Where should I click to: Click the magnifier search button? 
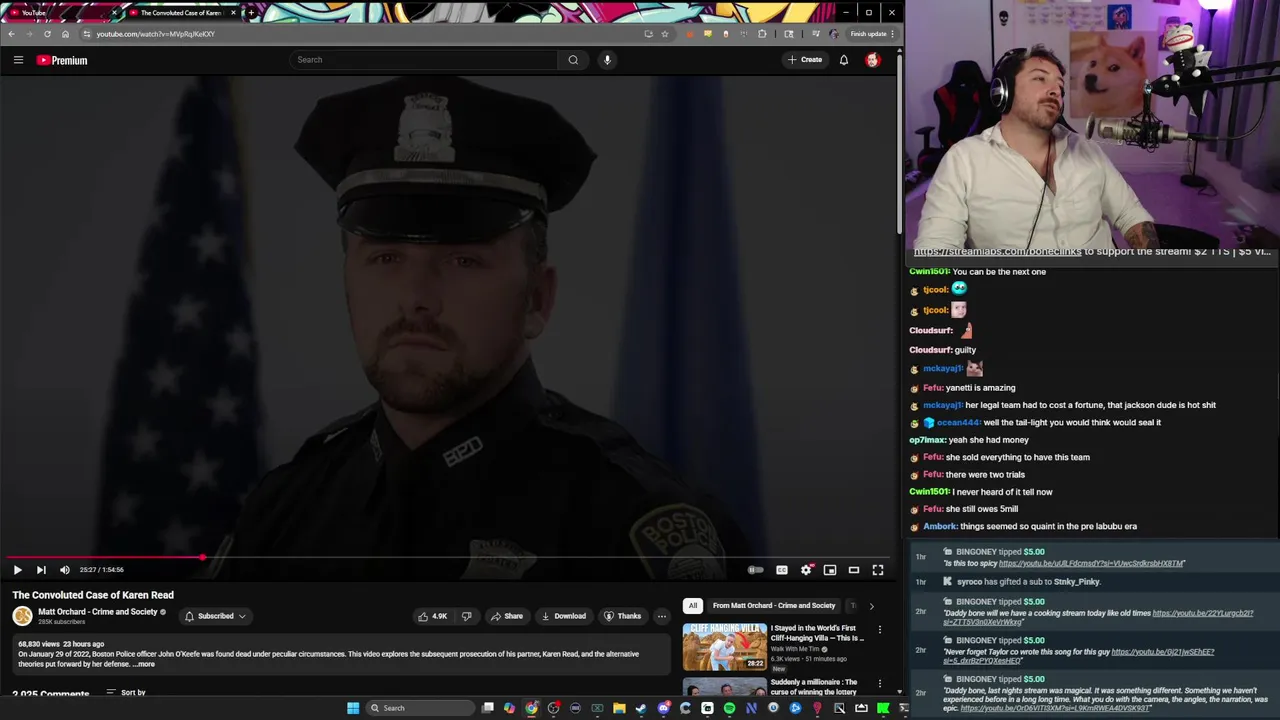click(x=573, y=60)
